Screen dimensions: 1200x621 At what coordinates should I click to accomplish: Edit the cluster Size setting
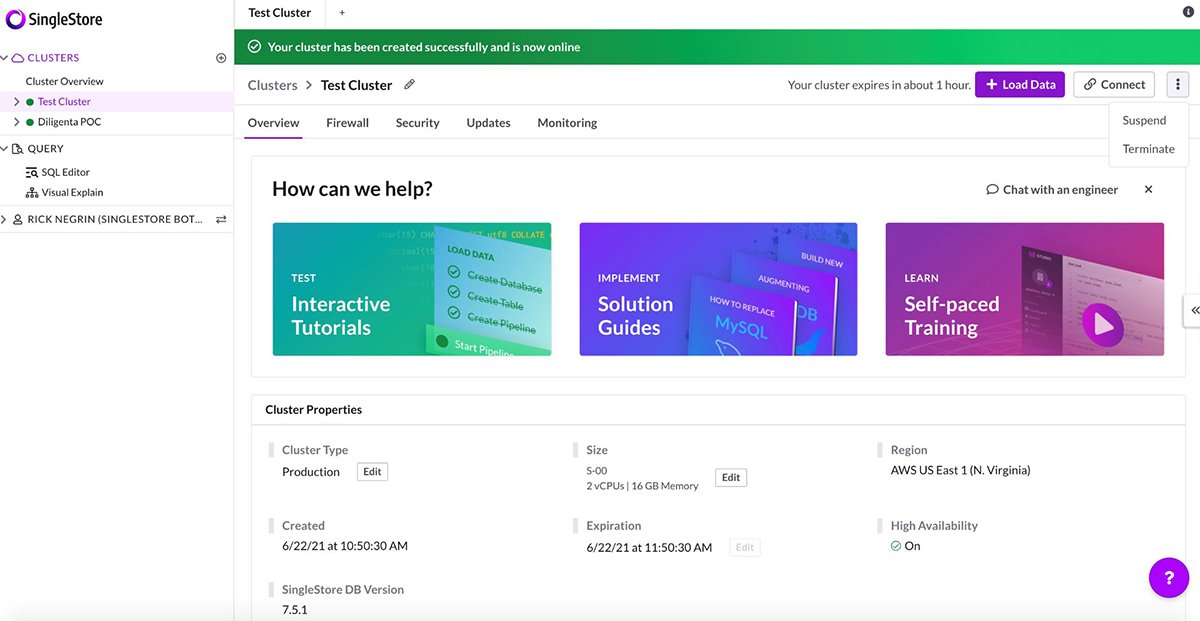730,477
